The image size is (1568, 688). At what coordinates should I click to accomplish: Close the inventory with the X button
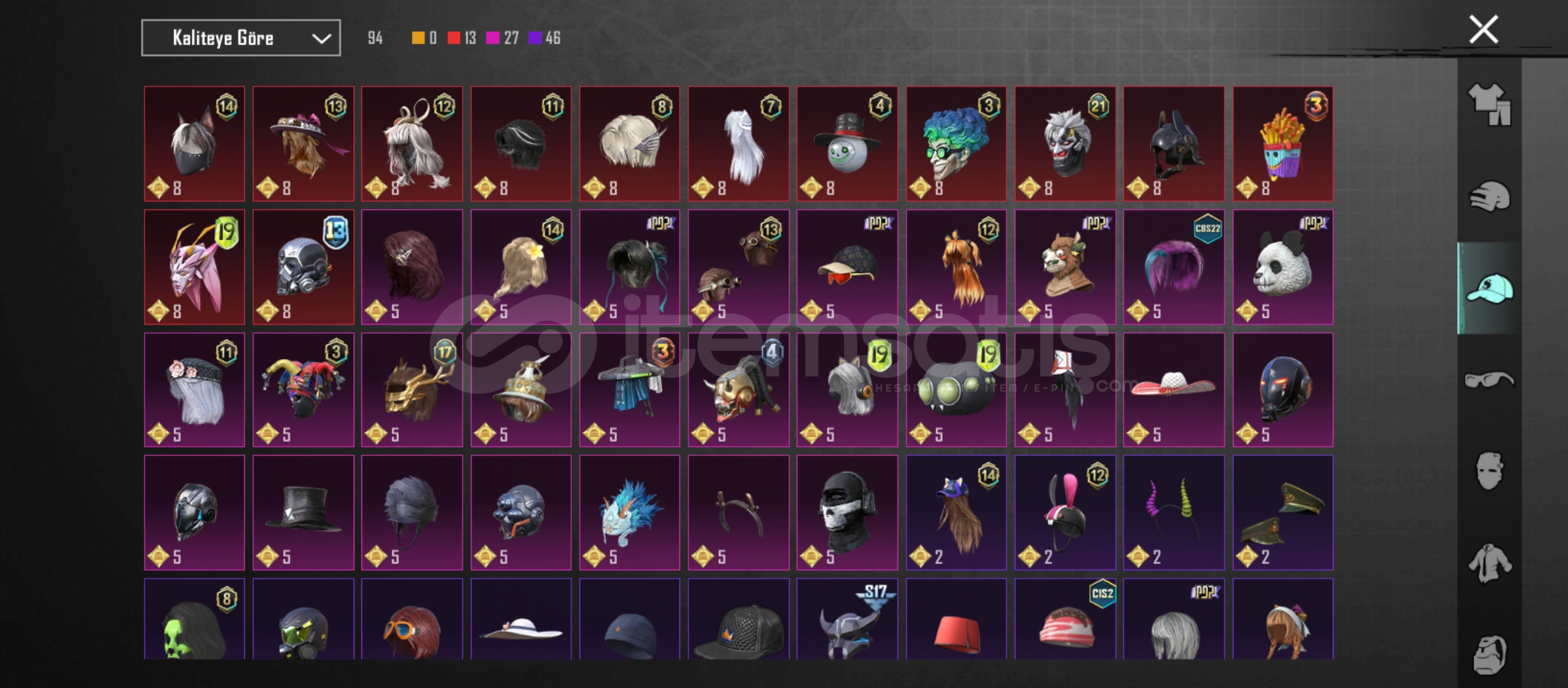tap(1483, 30)
